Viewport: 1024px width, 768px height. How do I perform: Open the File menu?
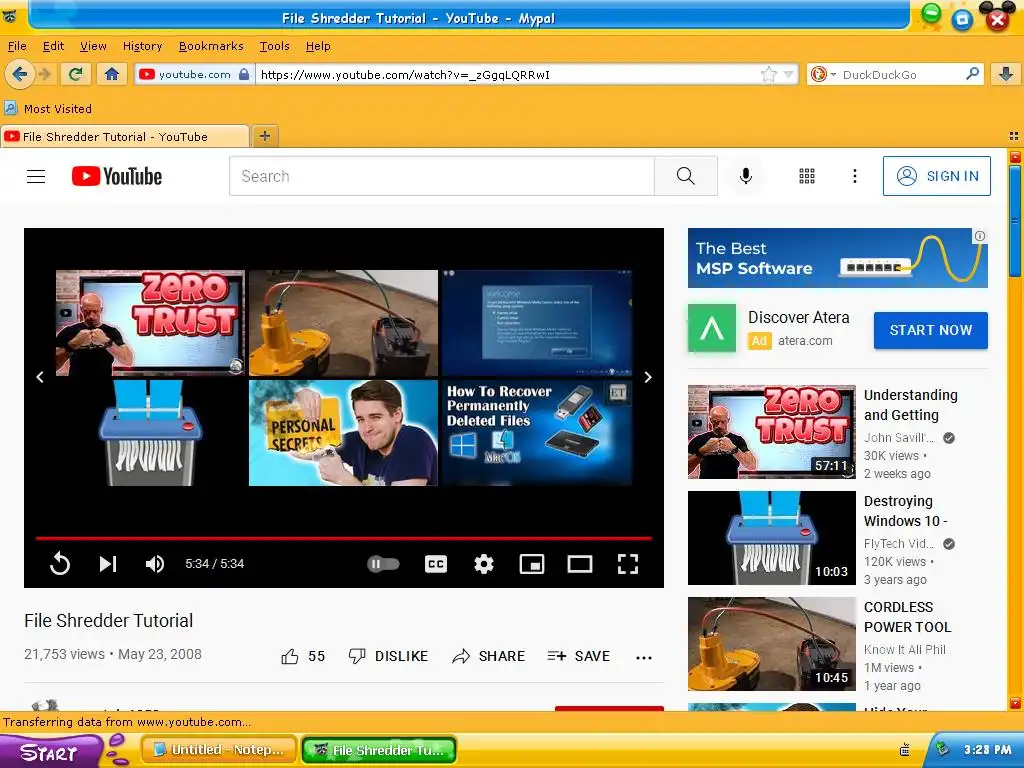17,46
